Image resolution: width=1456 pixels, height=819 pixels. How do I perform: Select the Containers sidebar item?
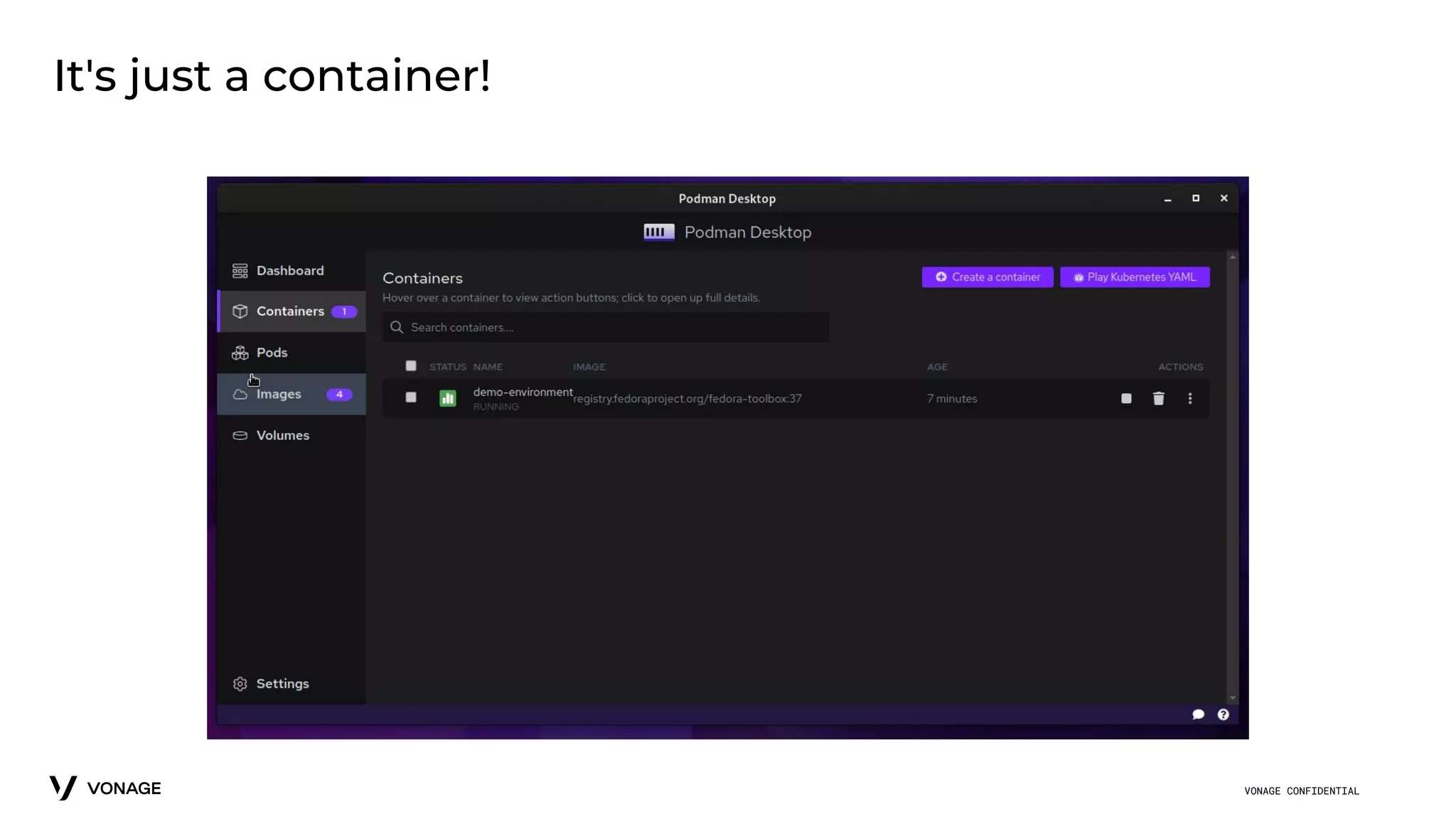click(291, 311)
